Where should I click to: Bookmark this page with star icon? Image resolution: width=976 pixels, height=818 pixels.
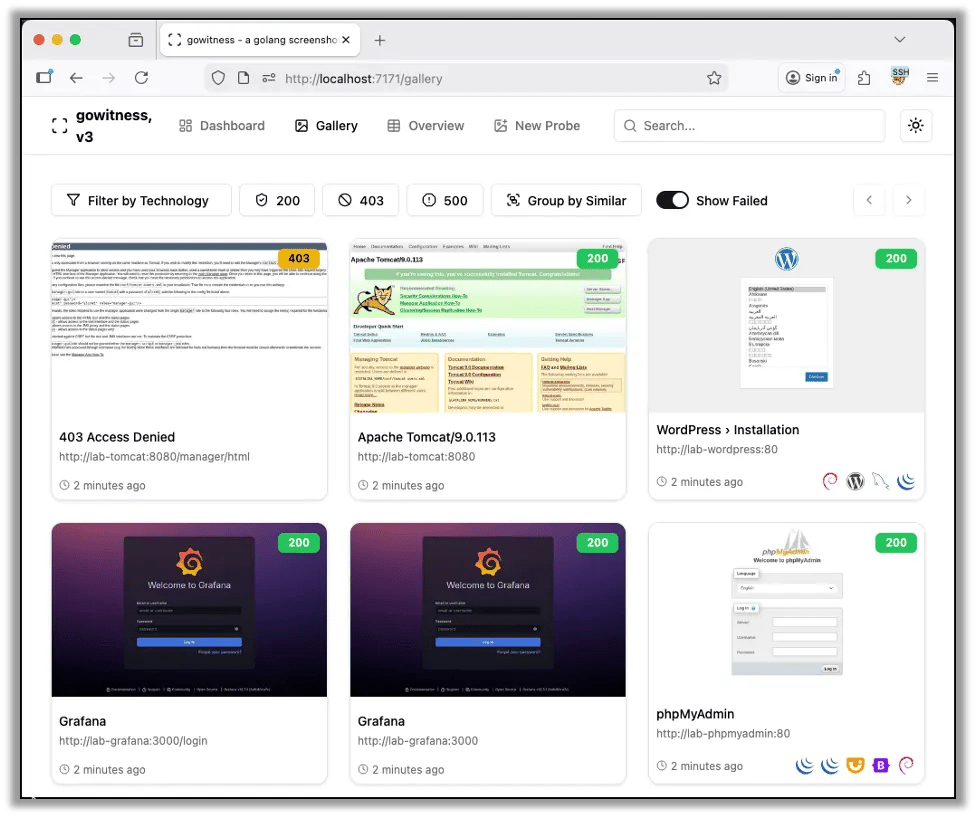click(714, 78)
